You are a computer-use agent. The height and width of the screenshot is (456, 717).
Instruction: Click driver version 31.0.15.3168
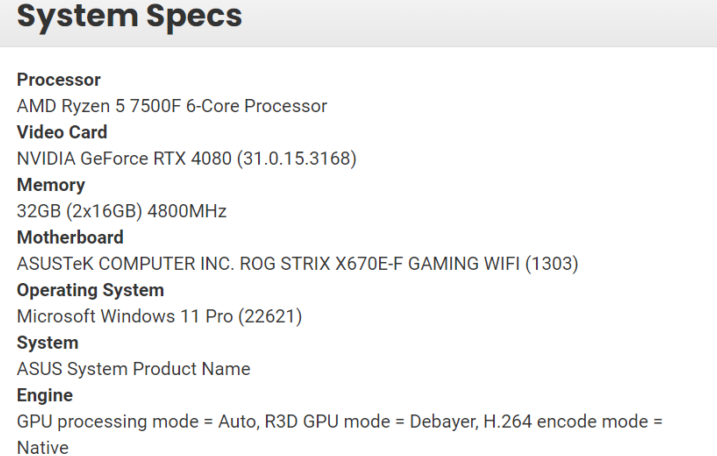(x=296, y=159)
